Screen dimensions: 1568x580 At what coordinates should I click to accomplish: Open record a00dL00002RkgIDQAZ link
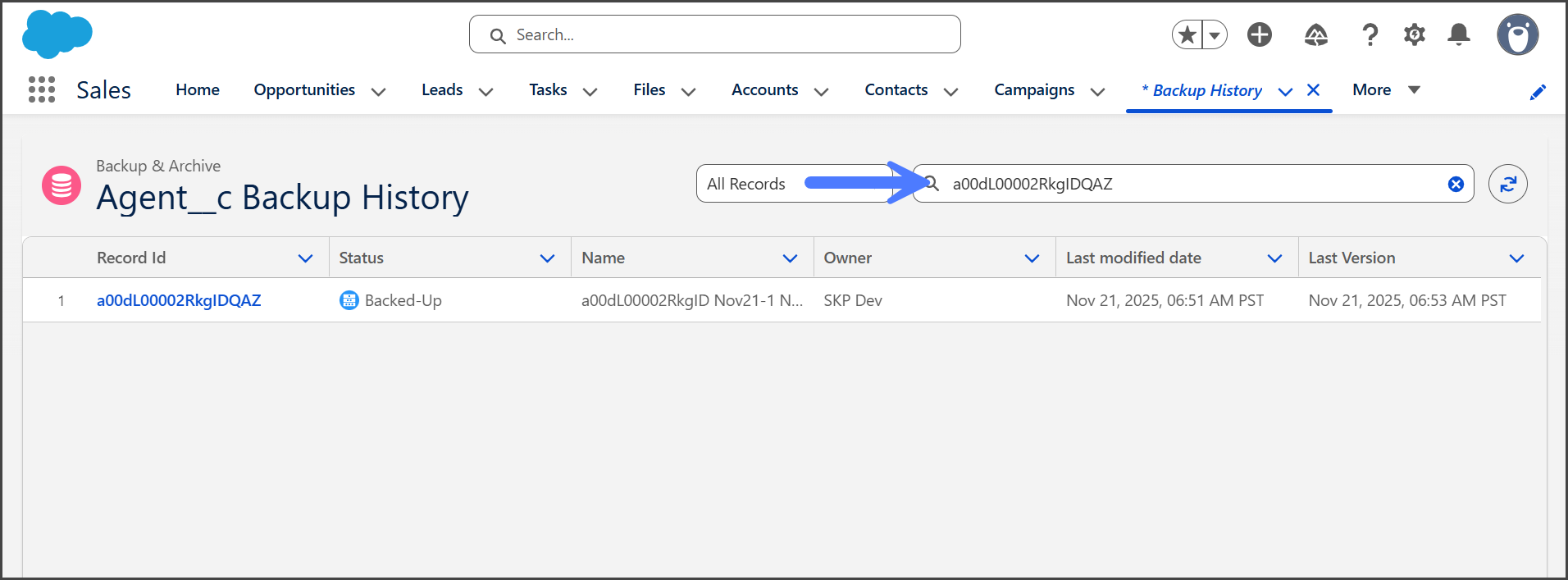pos(179,300)
